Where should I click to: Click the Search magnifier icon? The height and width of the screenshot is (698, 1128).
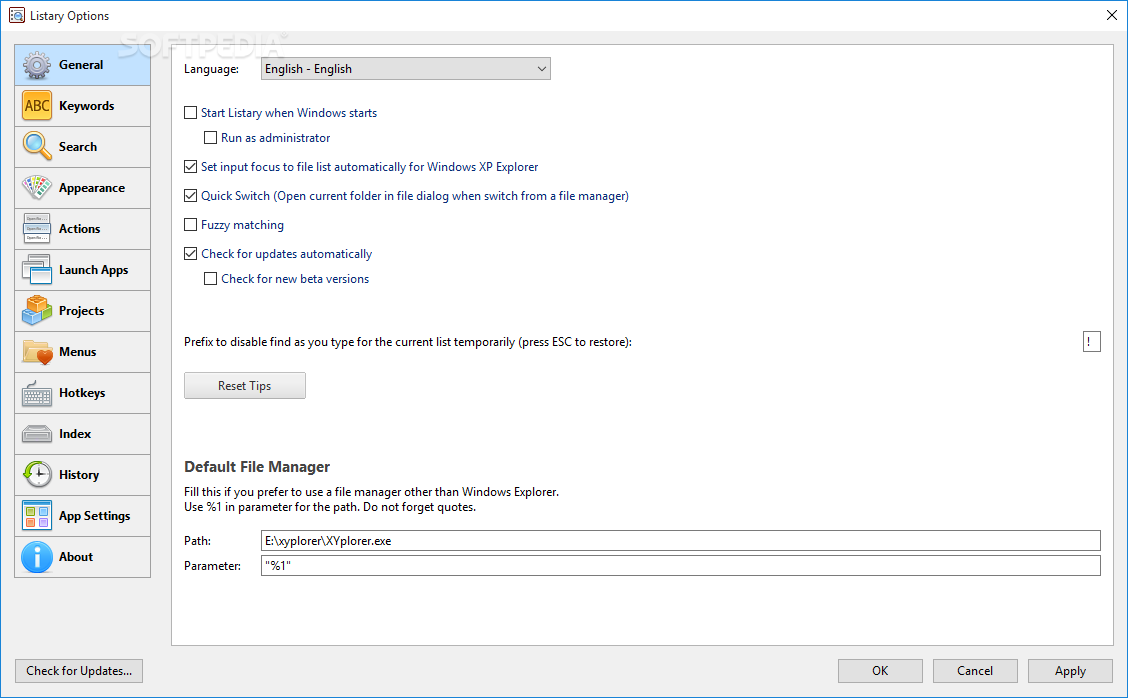[37, 147]
